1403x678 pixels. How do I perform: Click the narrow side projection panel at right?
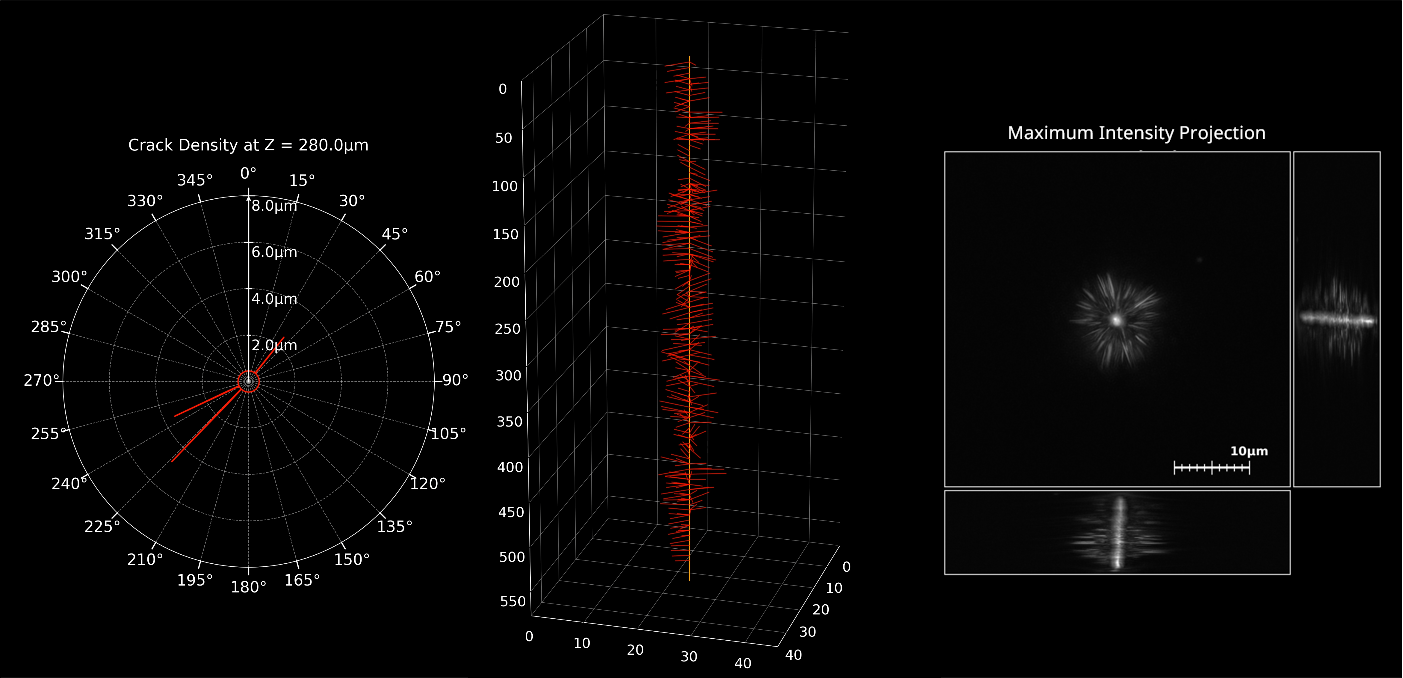(1337, 319)
